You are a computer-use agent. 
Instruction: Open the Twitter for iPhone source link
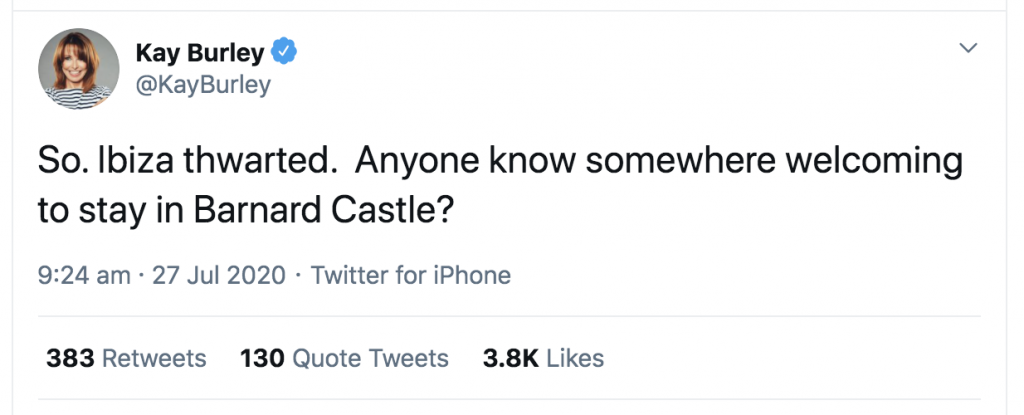pos(411,275)
